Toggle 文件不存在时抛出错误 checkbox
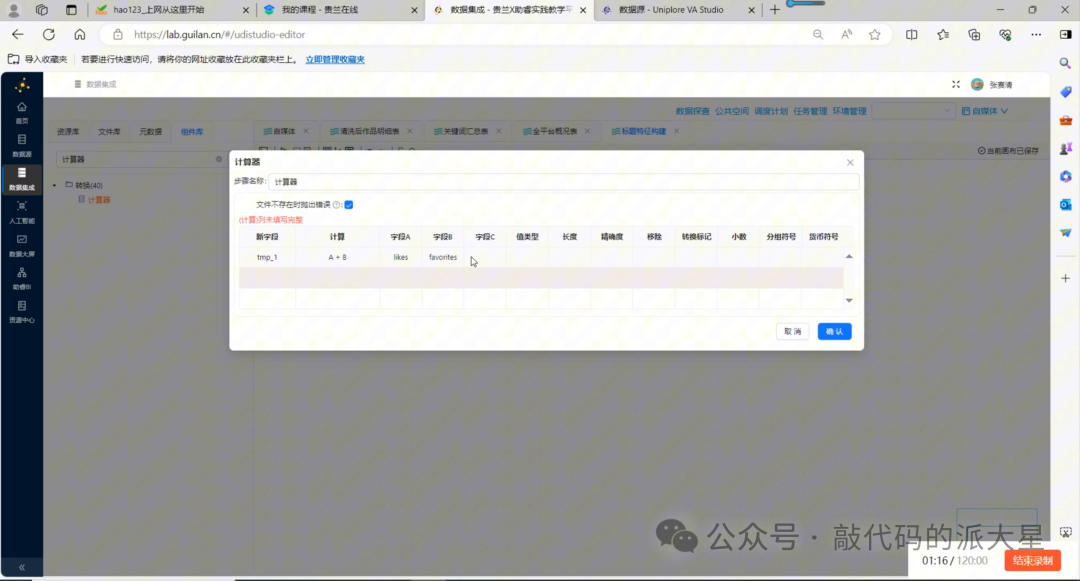Image resolution: width=1080 pixels, height=581 pixels. click(x=349, y=204)
